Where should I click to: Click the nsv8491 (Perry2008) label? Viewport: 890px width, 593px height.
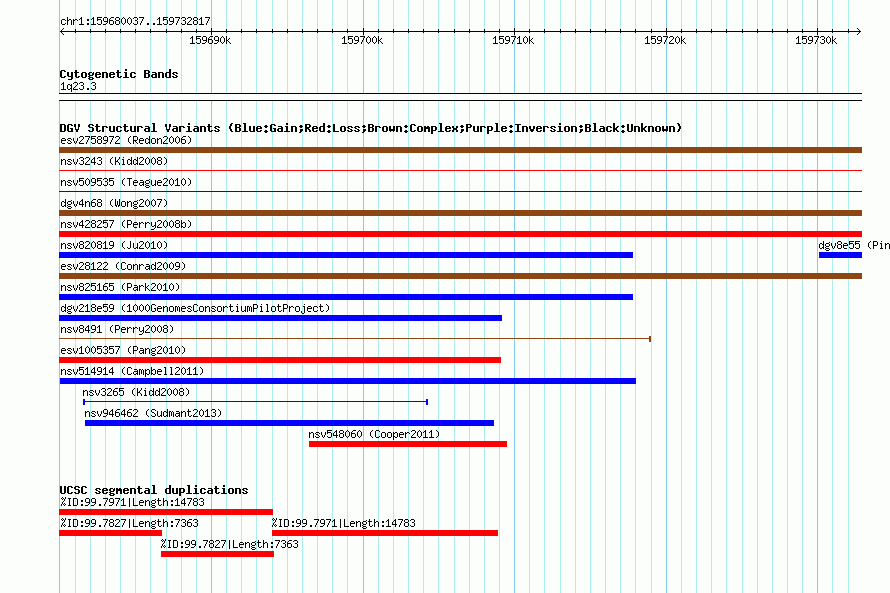click(117, 329)
